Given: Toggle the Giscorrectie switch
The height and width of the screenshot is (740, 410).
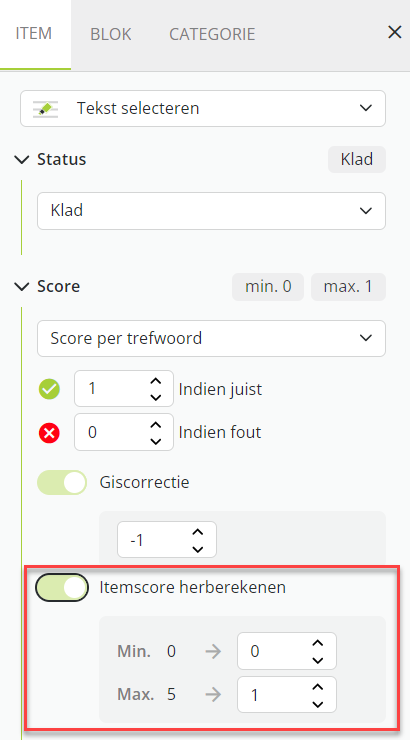Looking at the screenshot, I should click(62, 482).
